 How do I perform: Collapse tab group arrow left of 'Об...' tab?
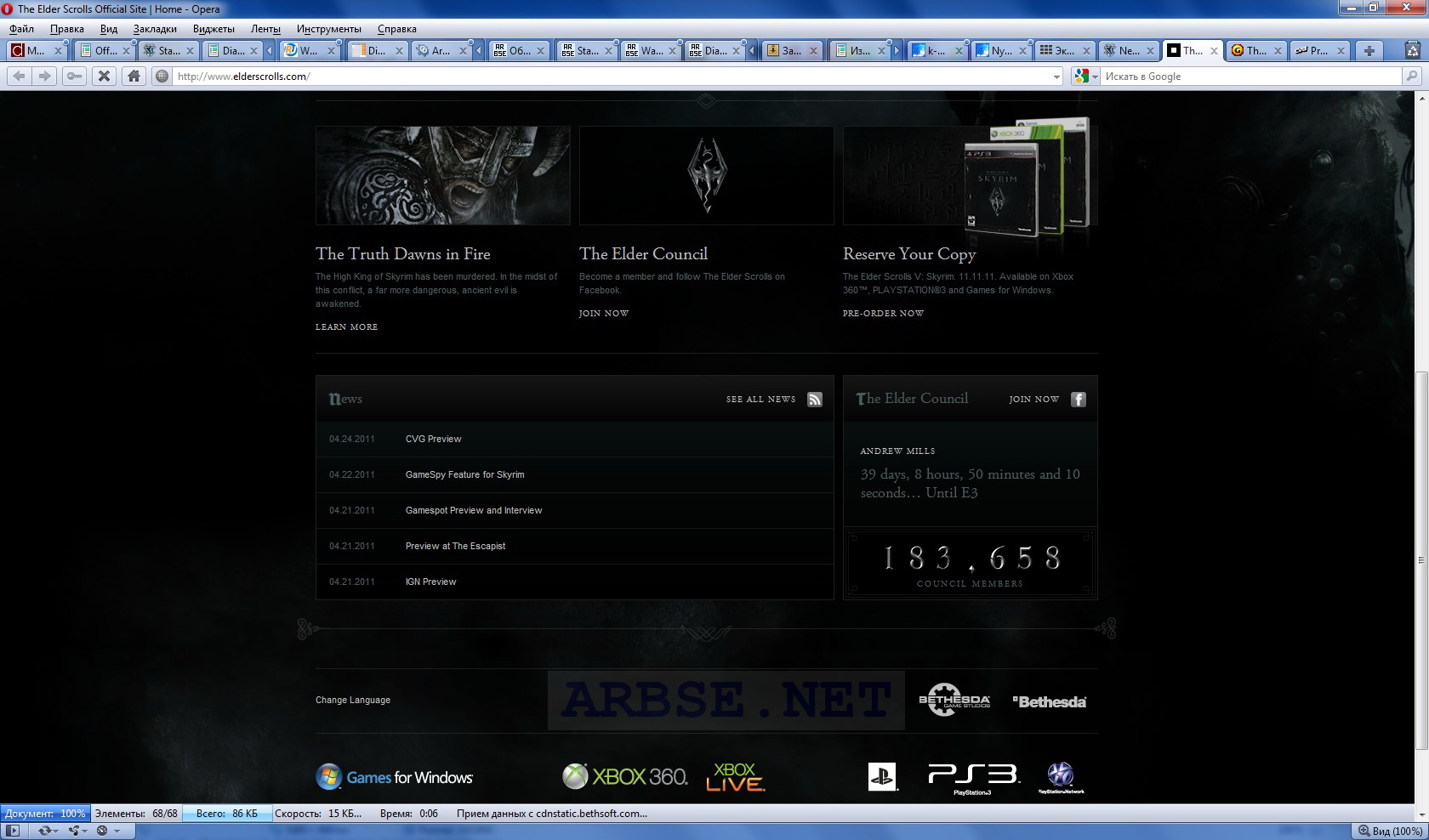pos(479,50)
